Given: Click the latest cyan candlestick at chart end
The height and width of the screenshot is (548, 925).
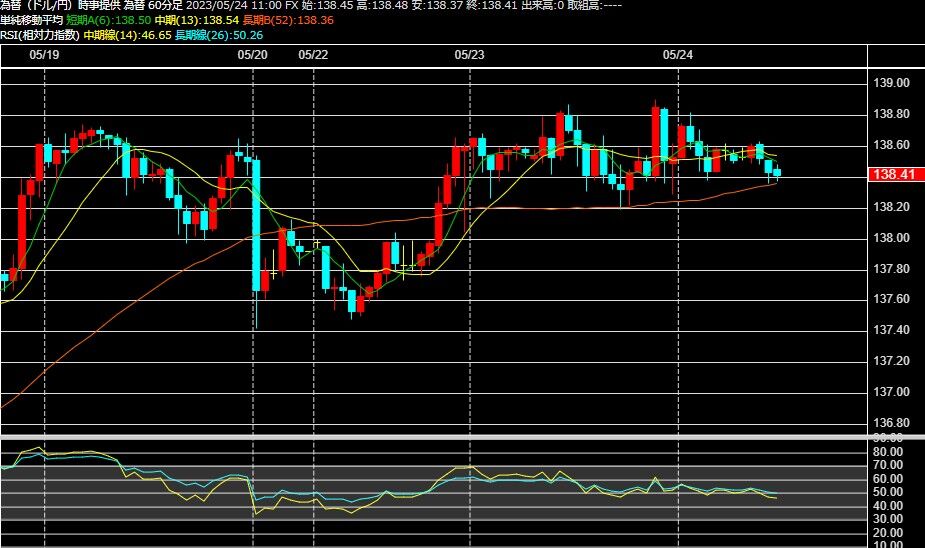Looking at the screenshot, I should click(777, 172).
